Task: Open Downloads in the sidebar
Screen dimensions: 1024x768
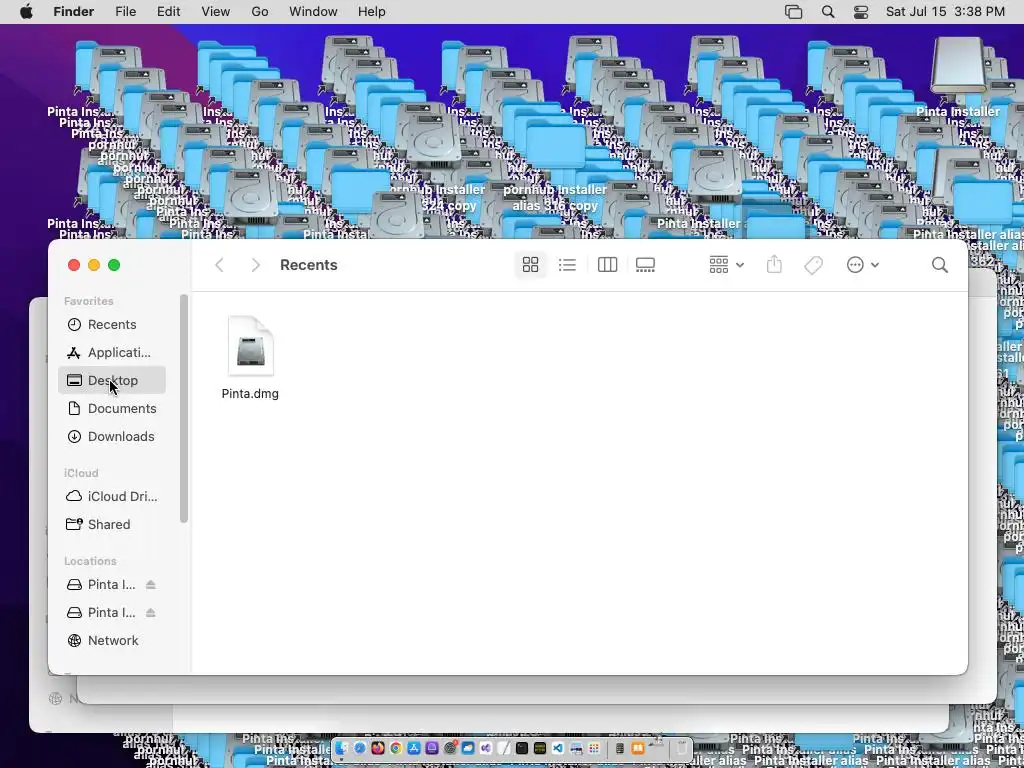Action: 112,436
